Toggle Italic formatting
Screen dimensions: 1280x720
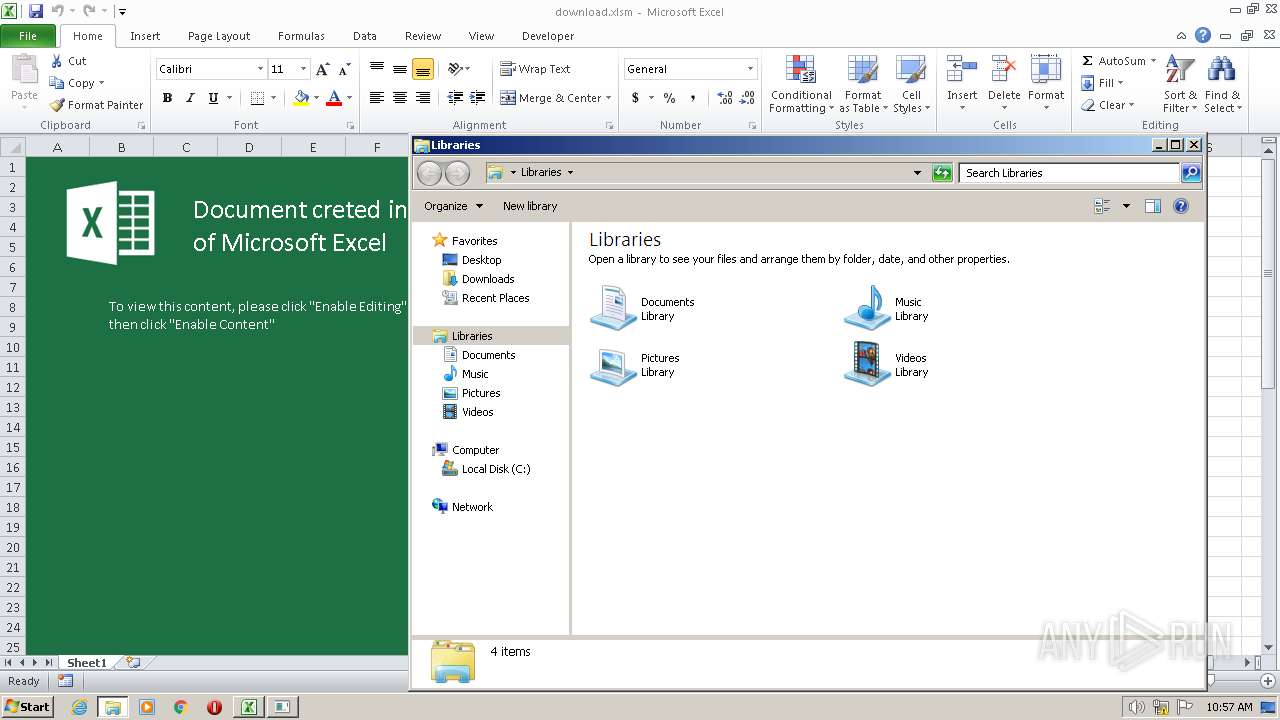point(190,98)
